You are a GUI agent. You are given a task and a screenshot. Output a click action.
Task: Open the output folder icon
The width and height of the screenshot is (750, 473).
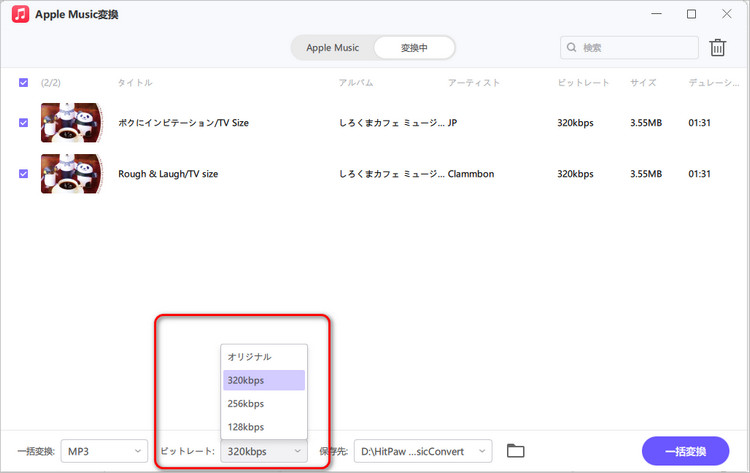point(515,451)
